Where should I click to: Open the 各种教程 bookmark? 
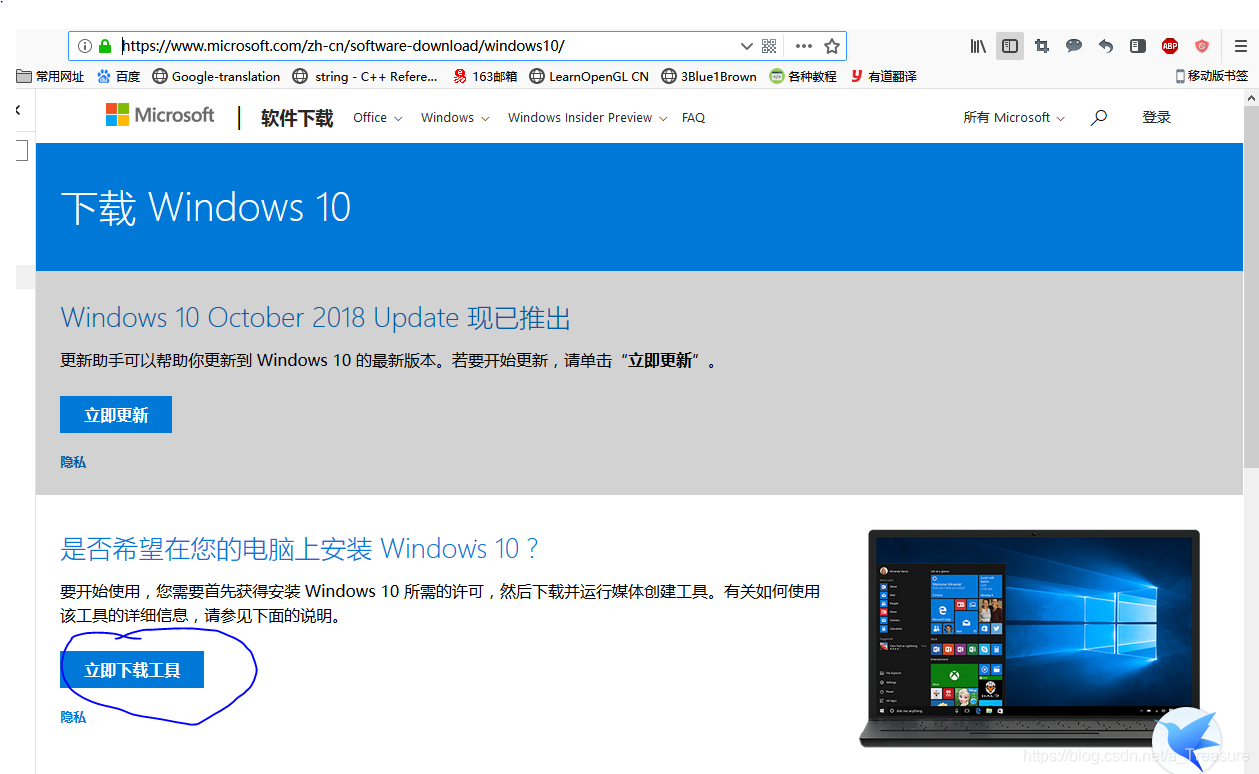(803, 76)
